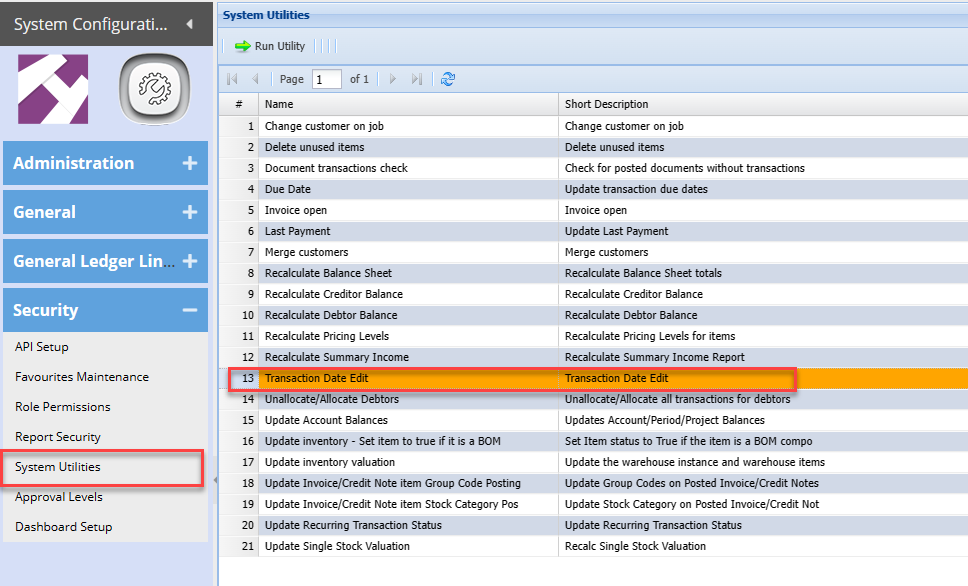
Task: Refresh the System Utilities list
Action: point(448,79)
